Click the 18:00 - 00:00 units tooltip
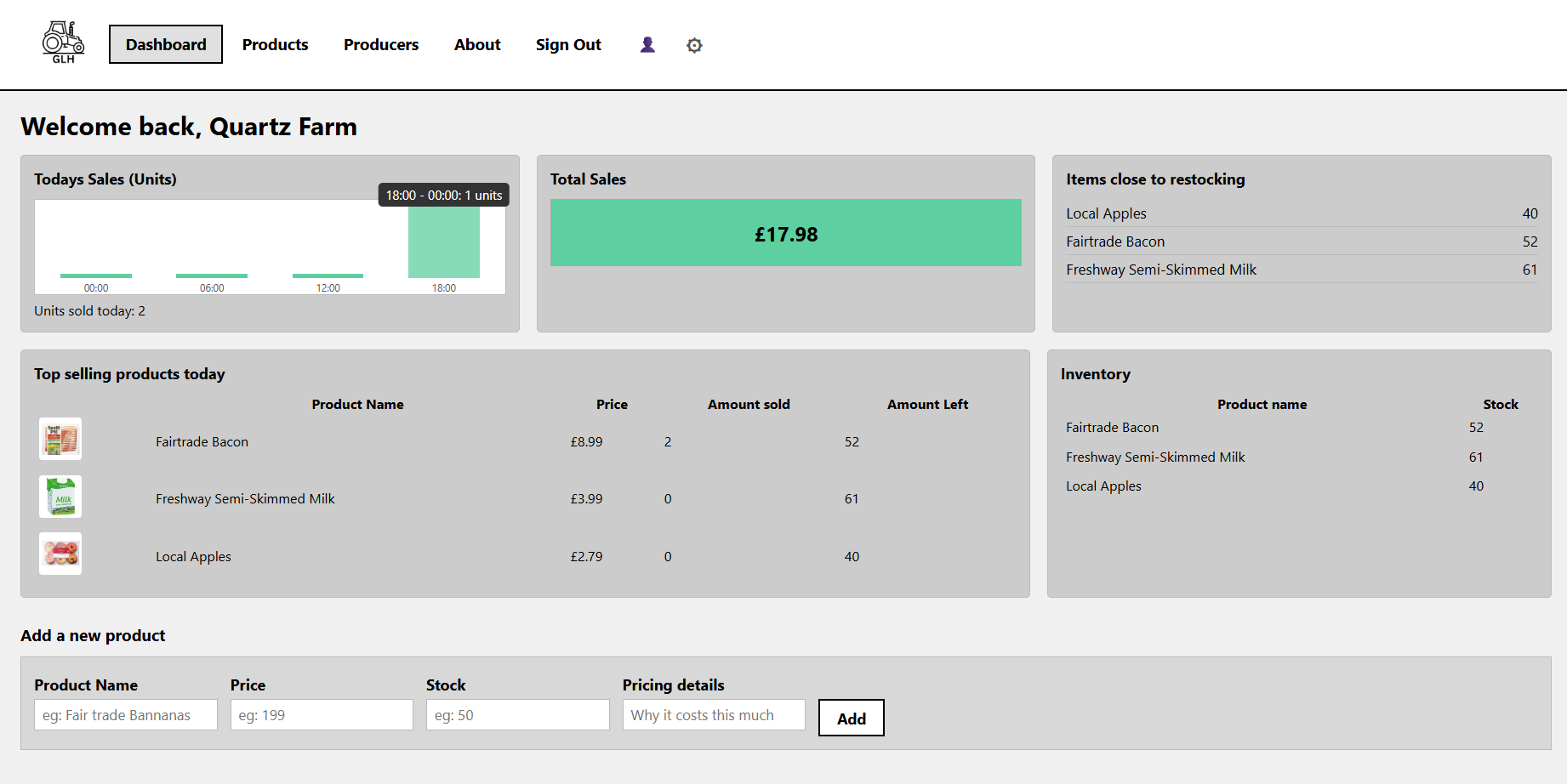The image size is (1567, 784). click(x=444, y=195)
